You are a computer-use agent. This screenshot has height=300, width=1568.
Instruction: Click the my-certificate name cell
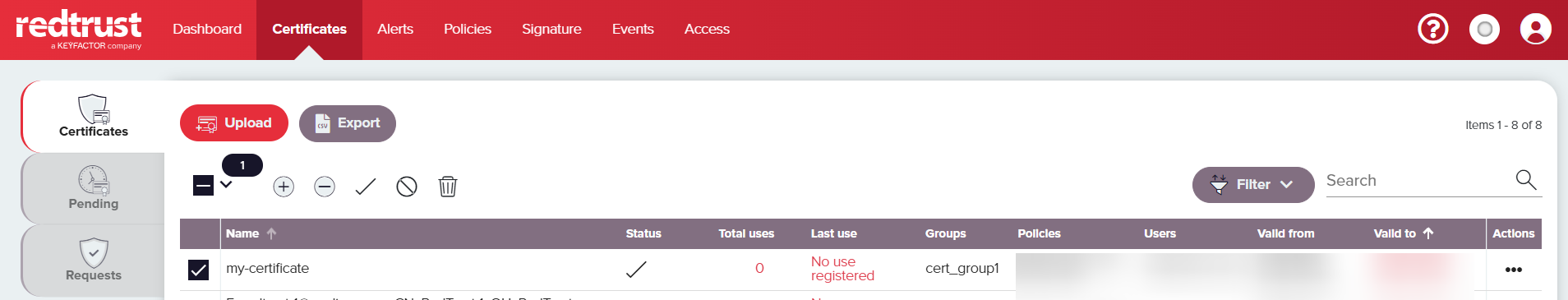click(268, 269)
